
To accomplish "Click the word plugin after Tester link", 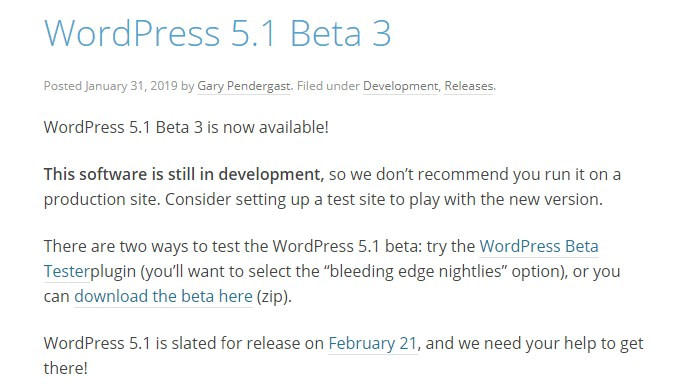I will 113,271.
